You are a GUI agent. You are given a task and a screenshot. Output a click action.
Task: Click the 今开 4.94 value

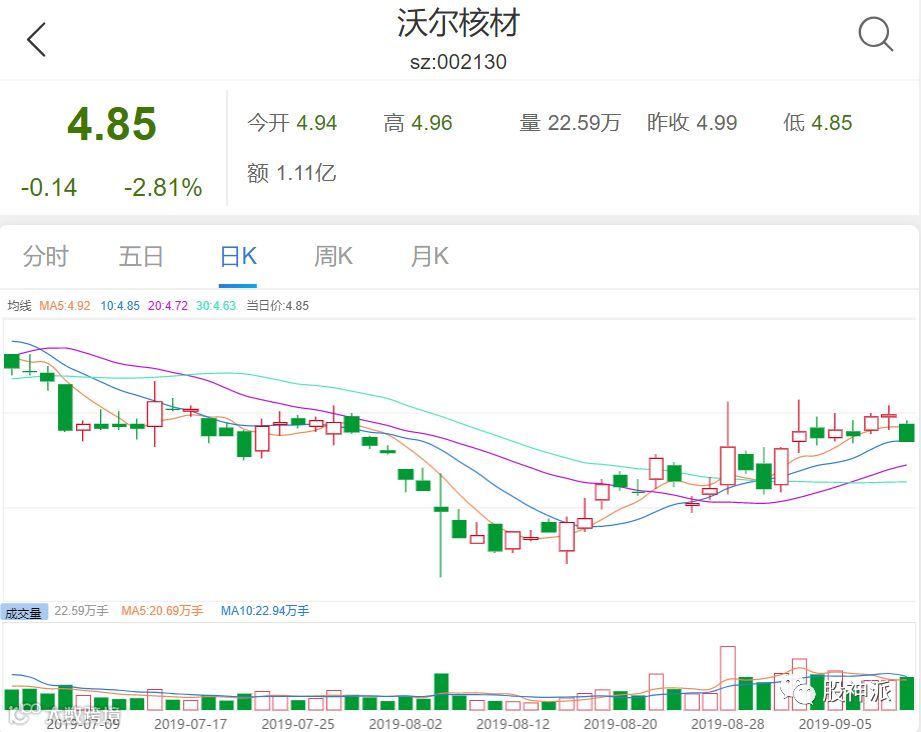click(x=292, y=123)
